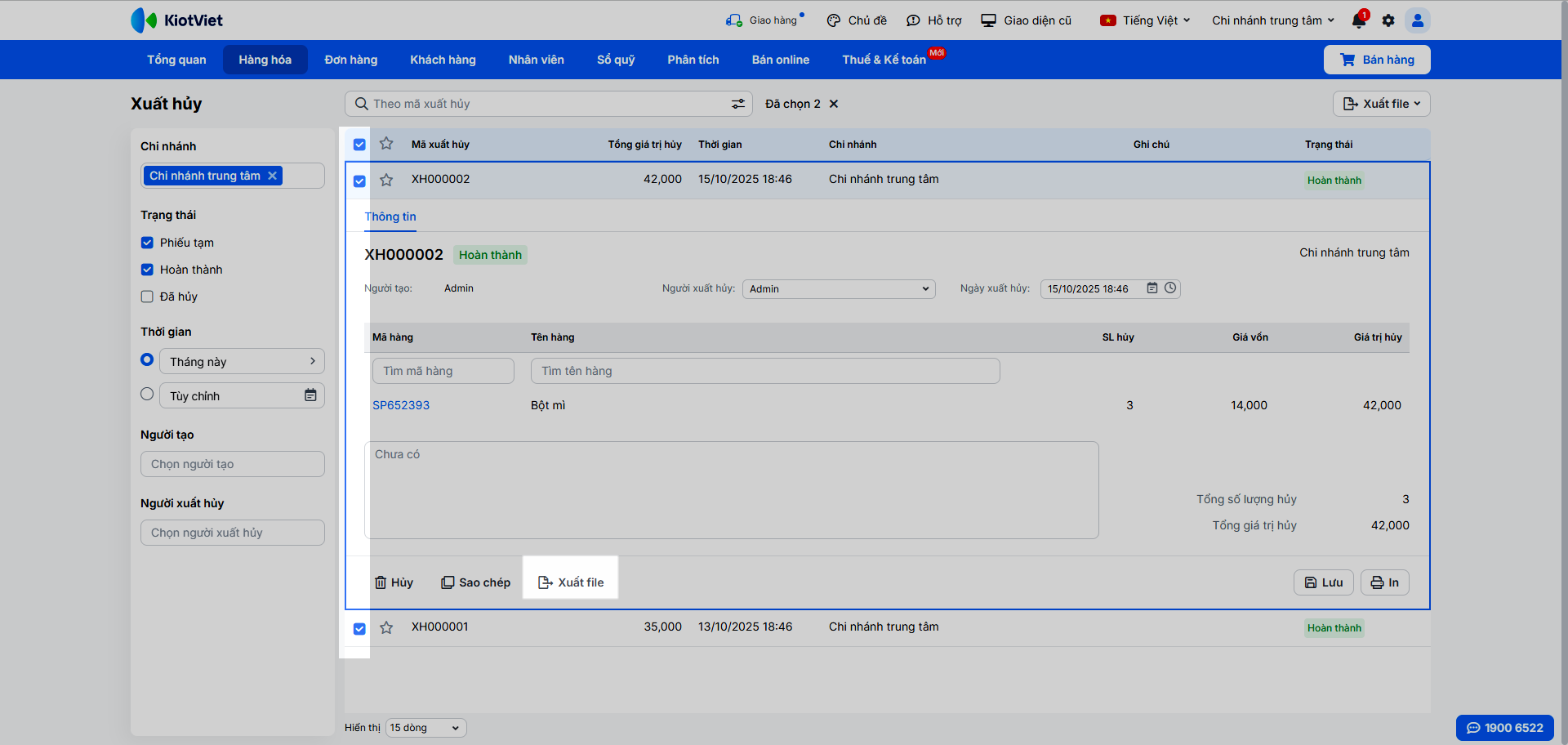The image size is (1568, 745).
Task: Open date picker for Ngày xuất hủy
Action: pyautogui.click(x=1152, y=288)
